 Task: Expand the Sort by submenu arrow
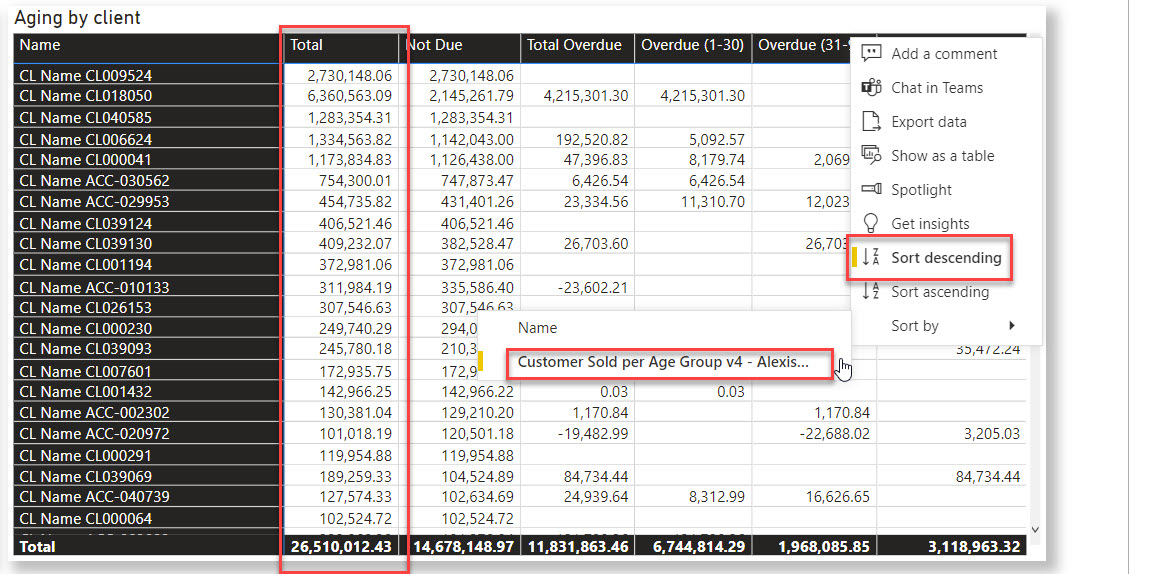point(1012,325)
